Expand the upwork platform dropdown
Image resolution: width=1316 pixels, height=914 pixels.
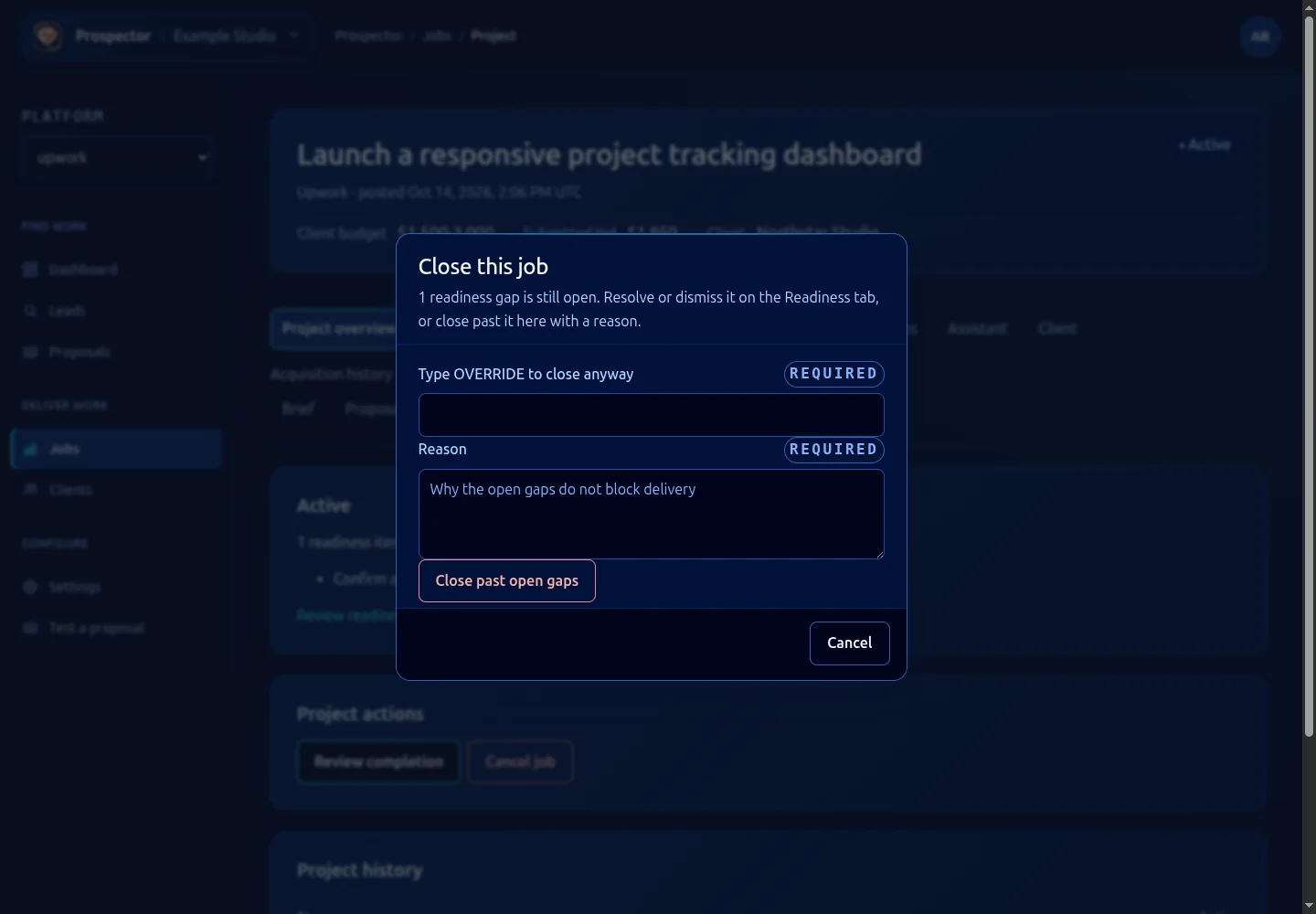click(117, 157)
